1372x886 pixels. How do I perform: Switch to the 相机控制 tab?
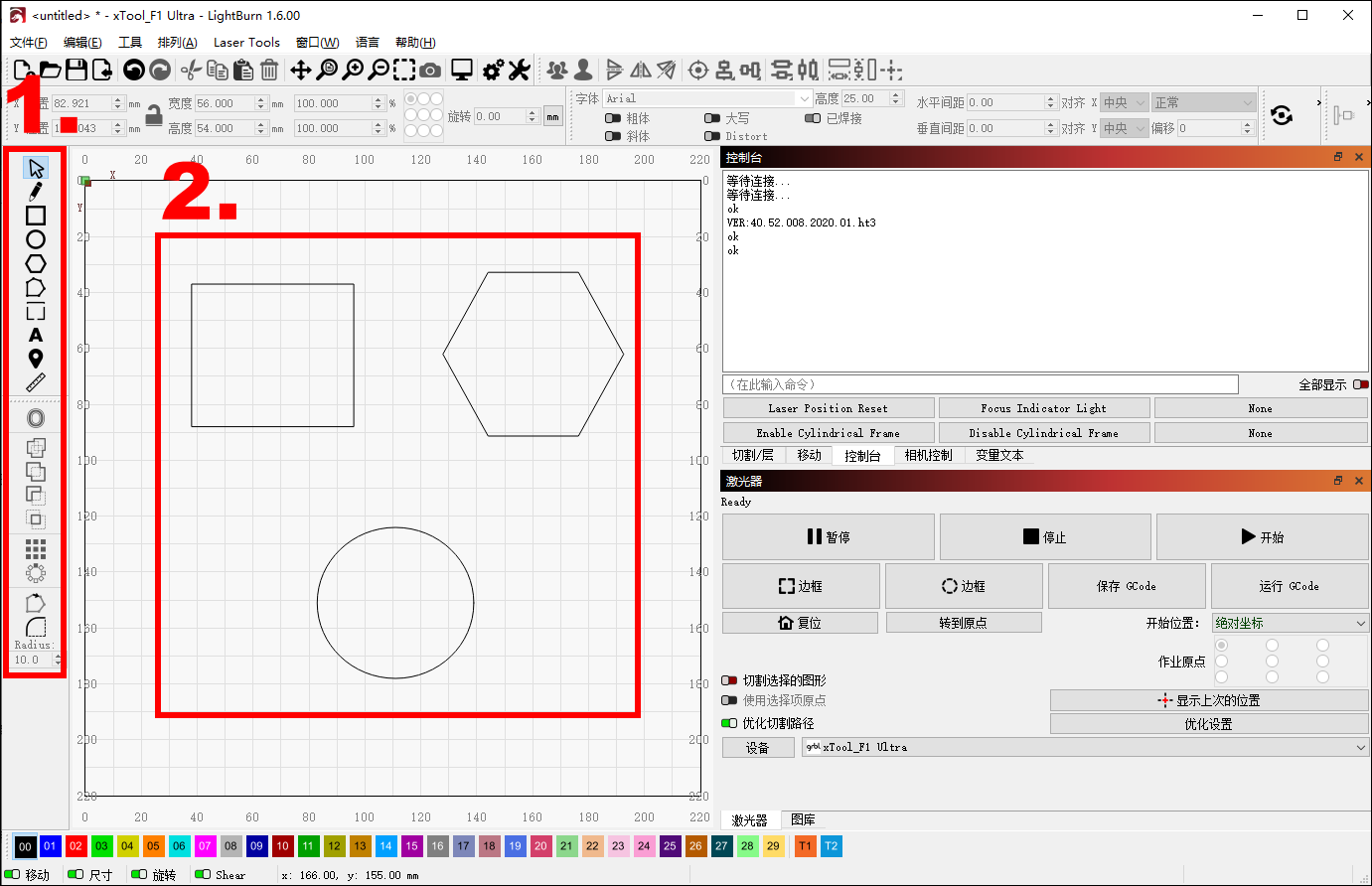(928, 455)
